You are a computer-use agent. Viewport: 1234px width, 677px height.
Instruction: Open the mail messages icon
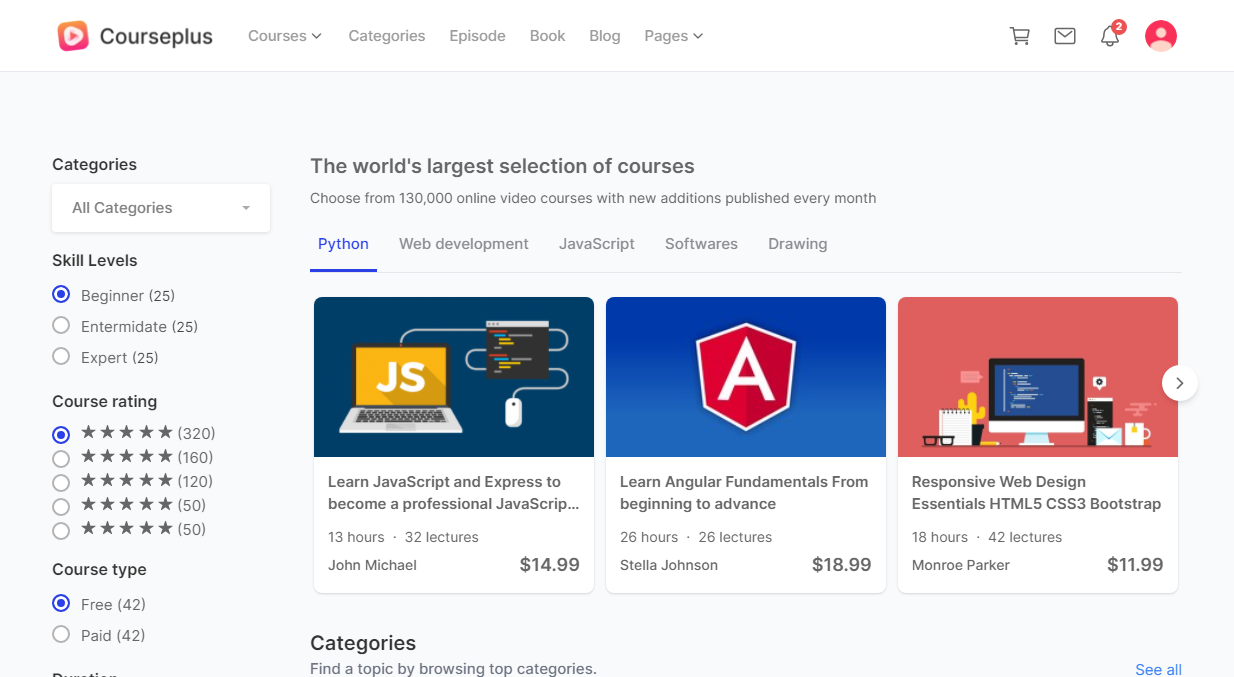click(1065, 36)
